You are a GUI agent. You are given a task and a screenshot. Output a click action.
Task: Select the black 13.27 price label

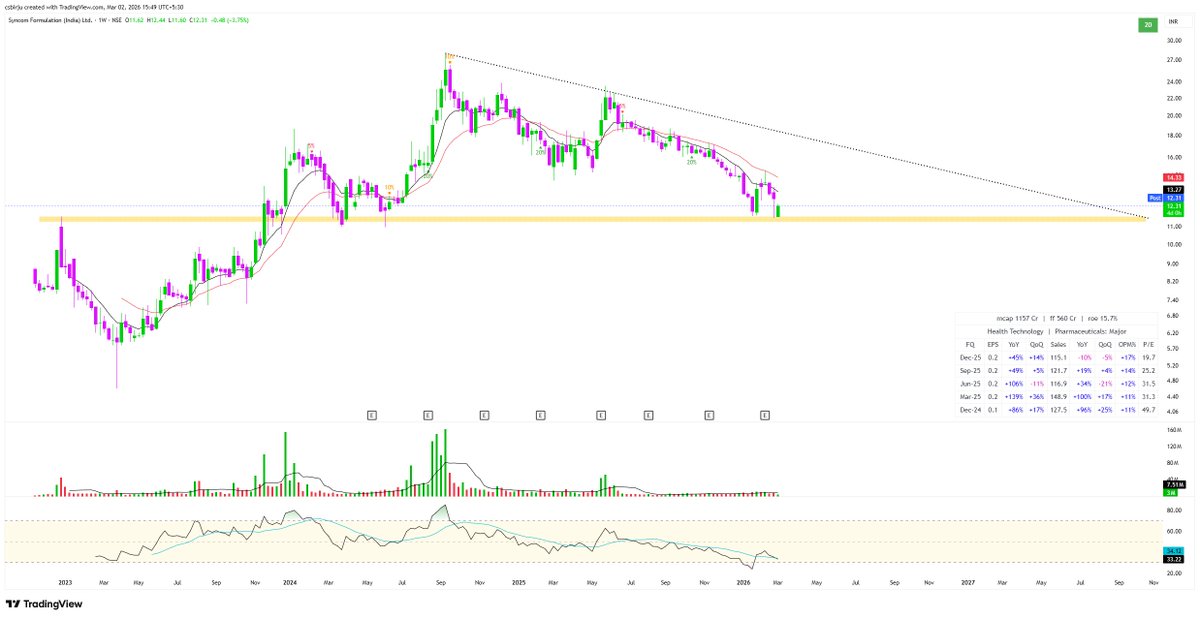(1173, 189)
